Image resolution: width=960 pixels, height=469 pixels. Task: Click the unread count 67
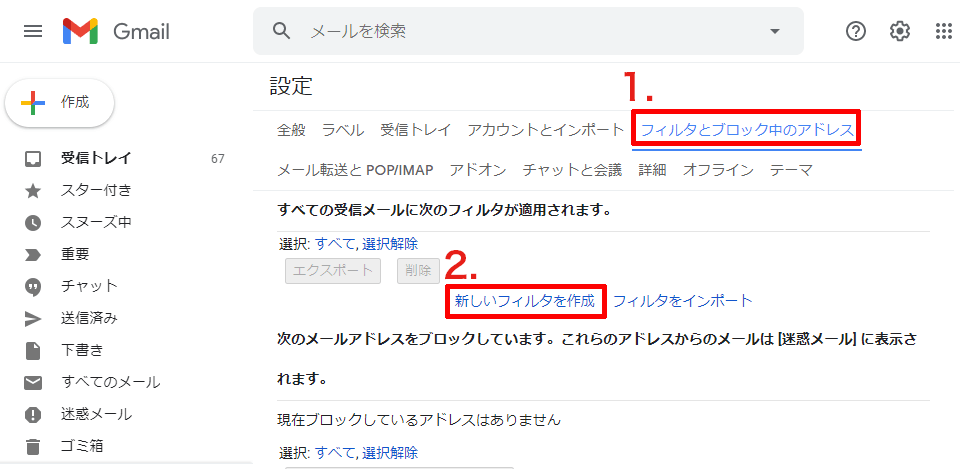coord(217,159)
